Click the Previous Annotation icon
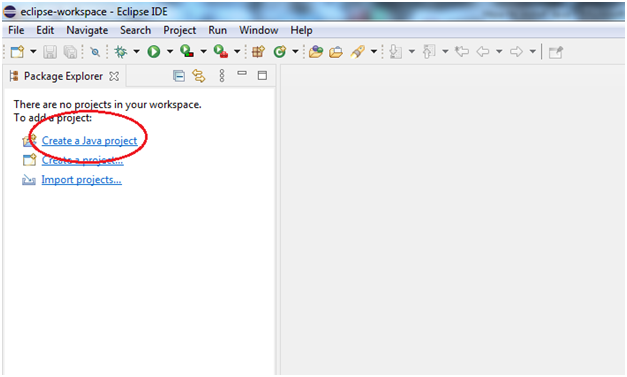The height and width of the screenshot is (377, 627). (x=429, y=52)
